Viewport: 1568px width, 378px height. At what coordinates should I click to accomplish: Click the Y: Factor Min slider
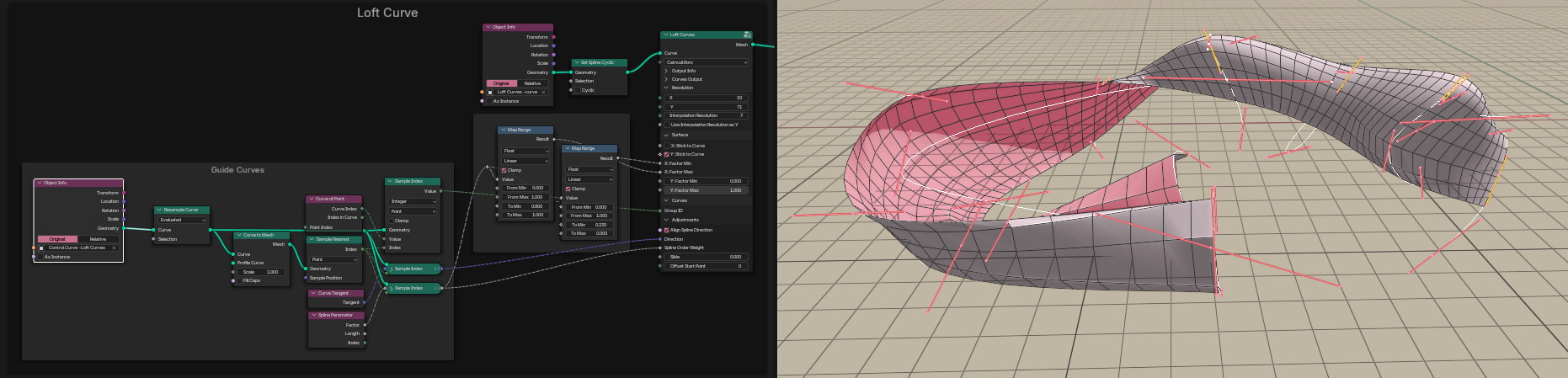click(706, 181)
